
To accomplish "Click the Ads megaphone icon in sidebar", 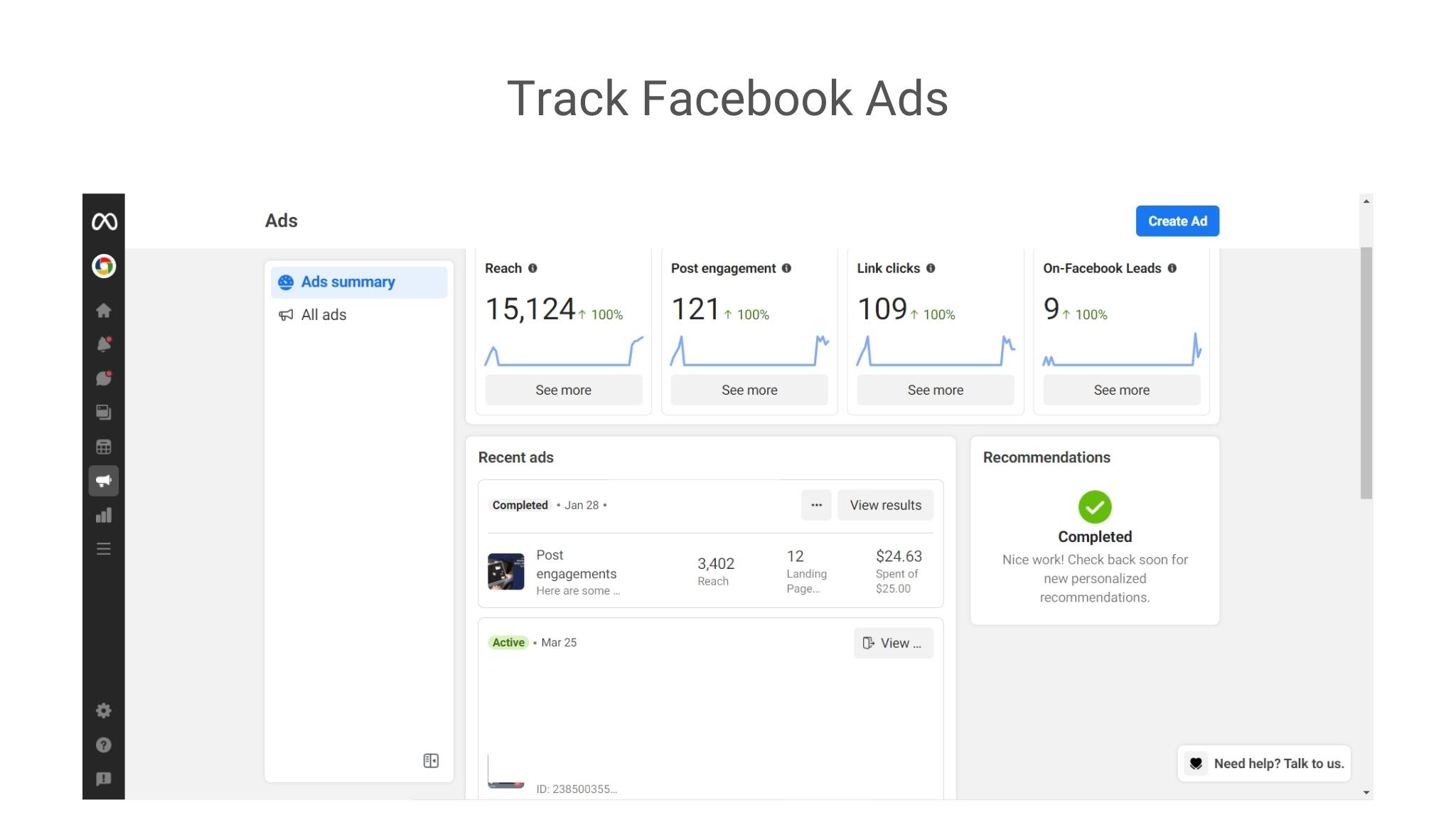I will [103, 481].
